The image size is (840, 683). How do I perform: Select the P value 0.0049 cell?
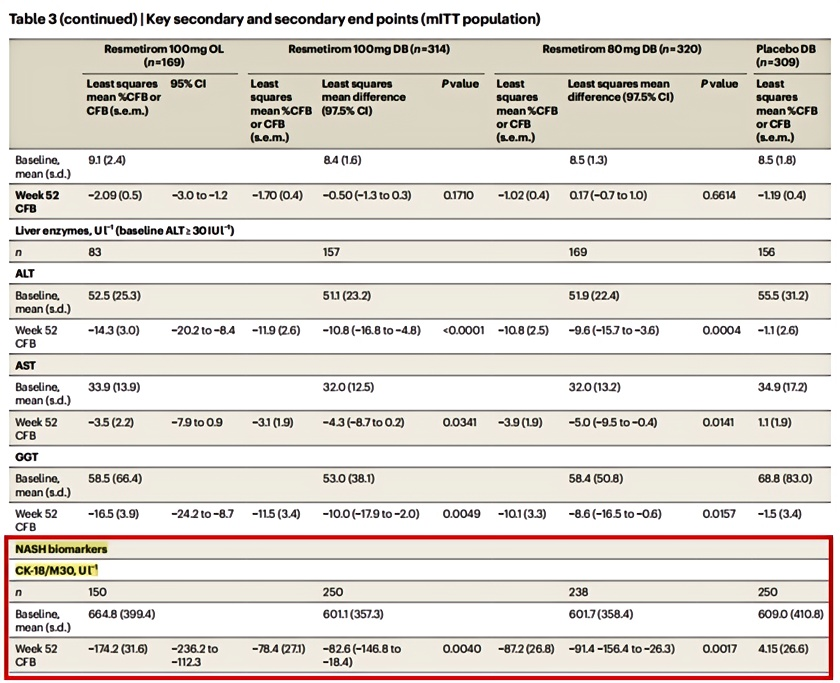click(x=460, y=515)
